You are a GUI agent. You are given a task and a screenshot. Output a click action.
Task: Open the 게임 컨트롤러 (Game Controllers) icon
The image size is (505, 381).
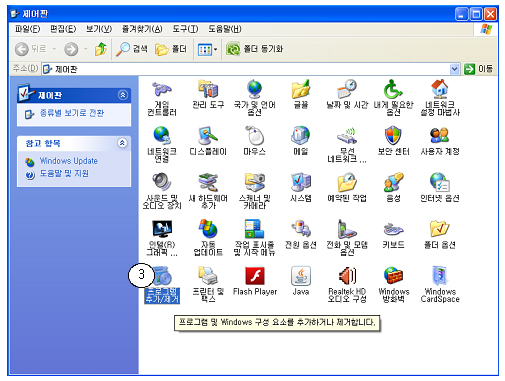point(162,89)
